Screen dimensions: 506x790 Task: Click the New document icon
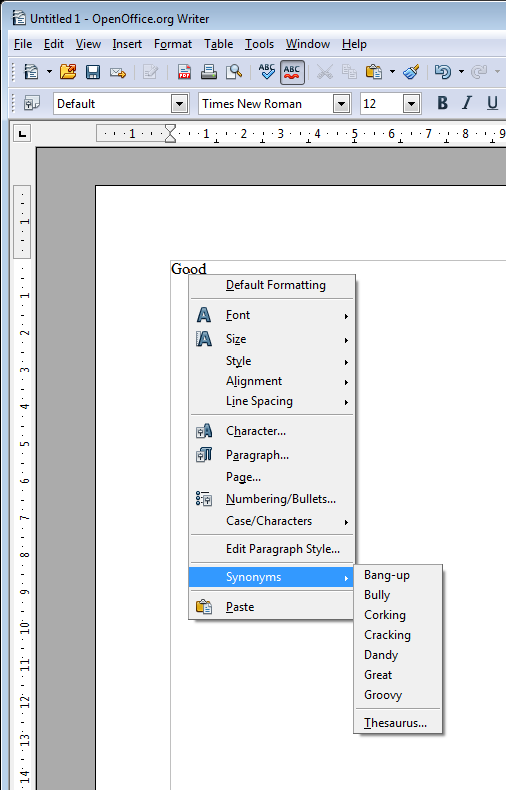point(31,72)
